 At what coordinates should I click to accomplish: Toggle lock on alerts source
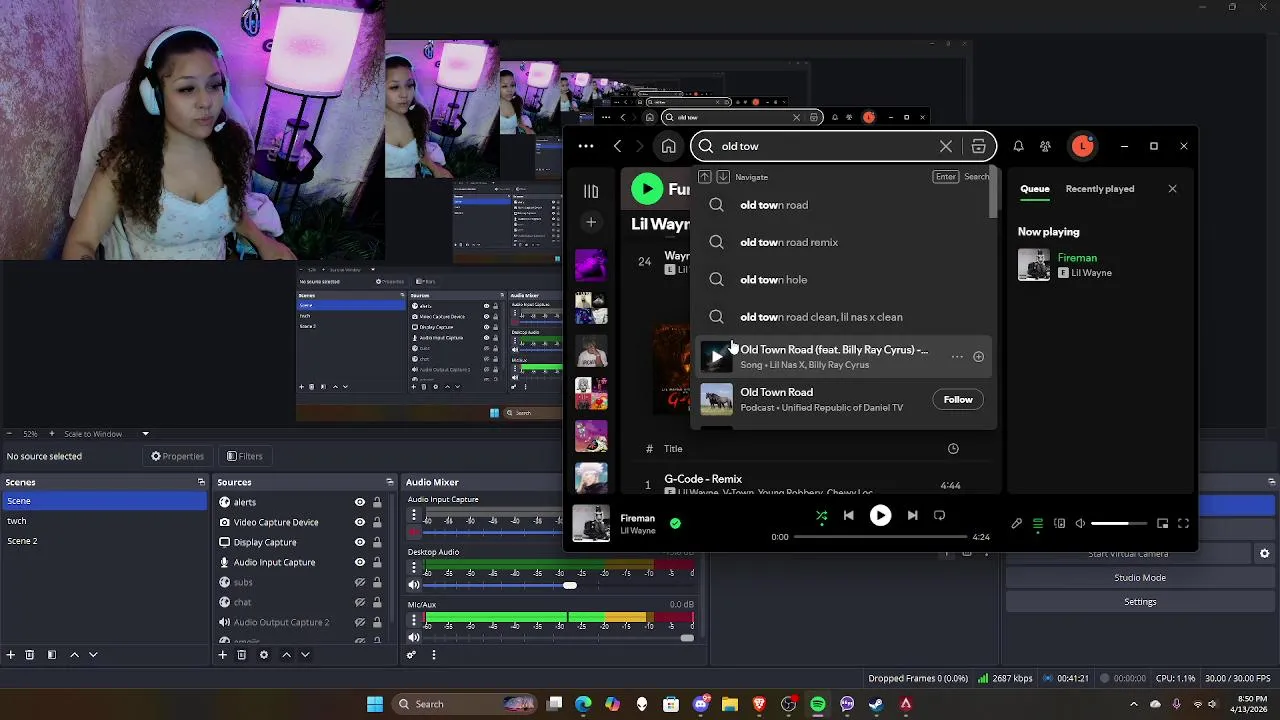(x=377, y=502)
